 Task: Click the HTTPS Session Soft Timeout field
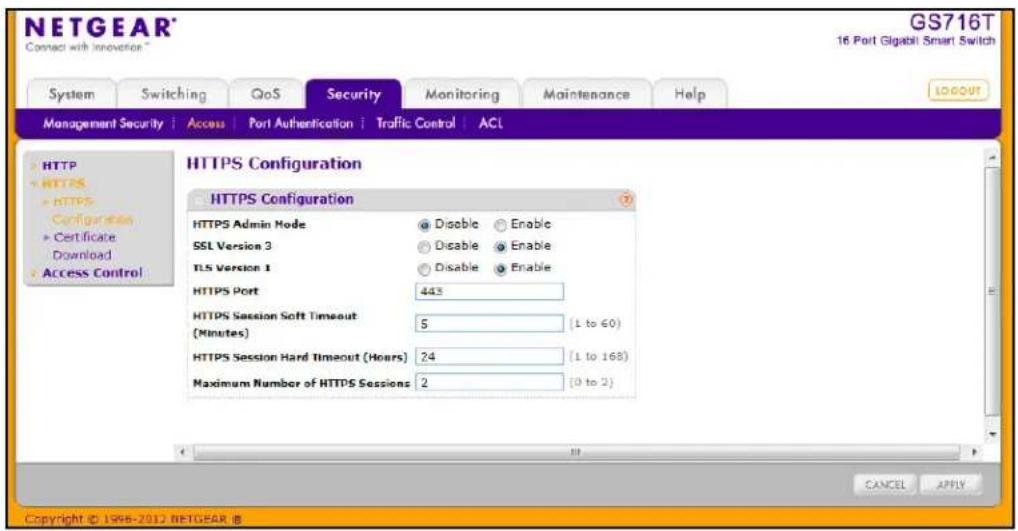click(x=489, y=323)
